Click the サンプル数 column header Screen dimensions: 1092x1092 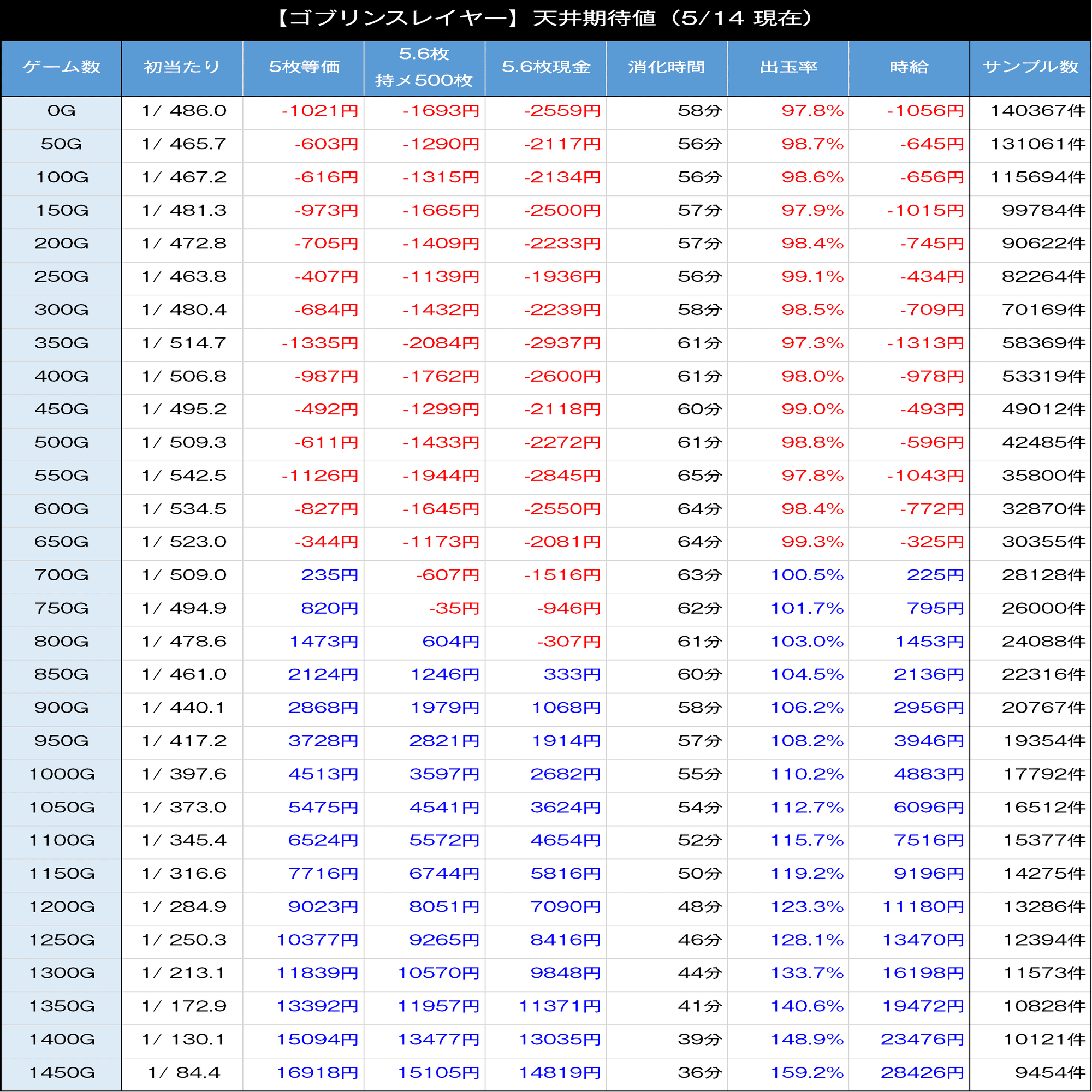point(1030,67)
